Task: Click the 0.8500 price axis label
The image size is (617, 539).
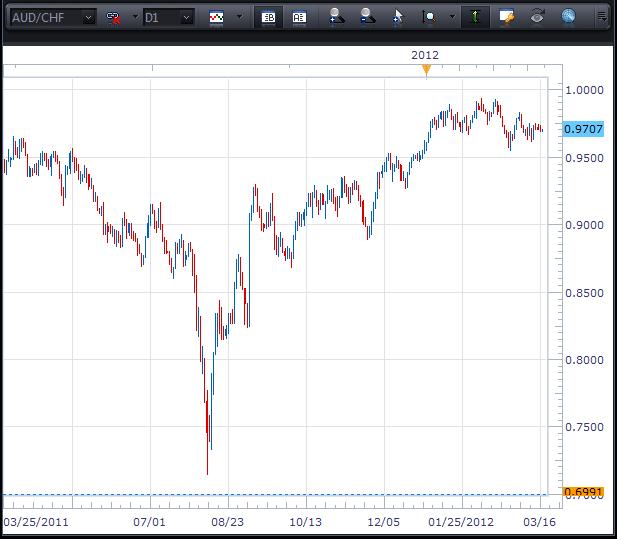Action: coord(584,293)
